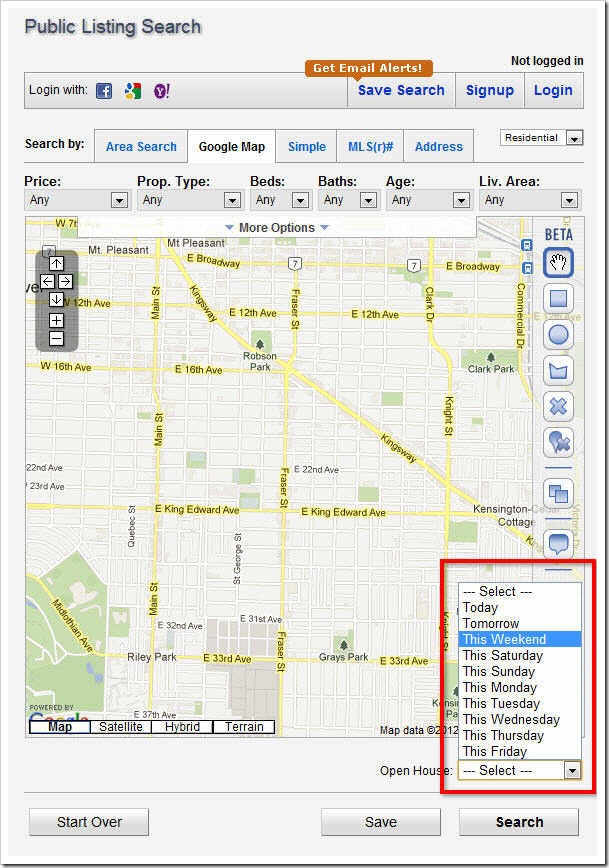Choose This Saturday option

pyautogui.click(x=520, y=655)
